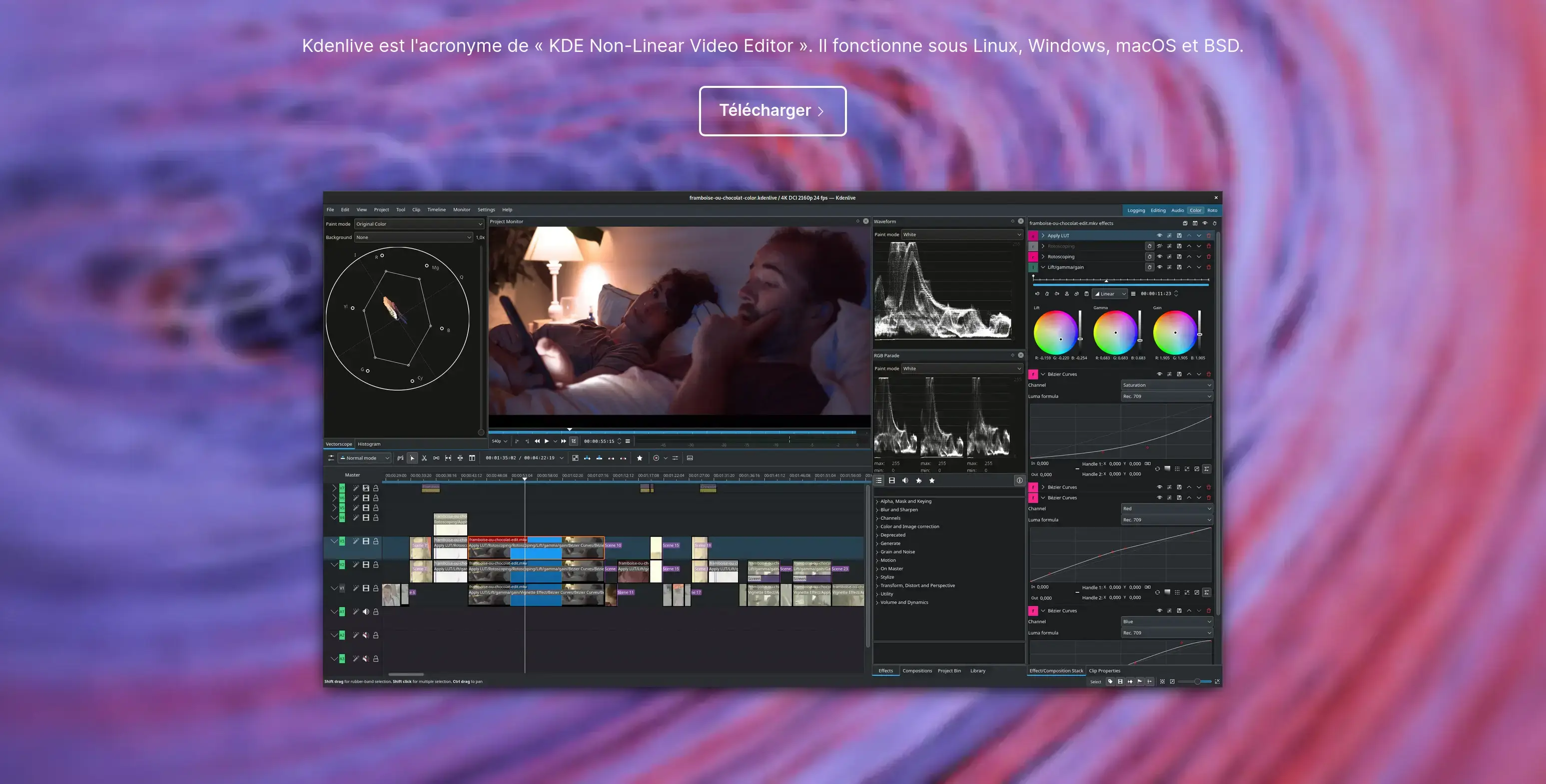
Task: Lock video track V3
Action: point(376,541)
